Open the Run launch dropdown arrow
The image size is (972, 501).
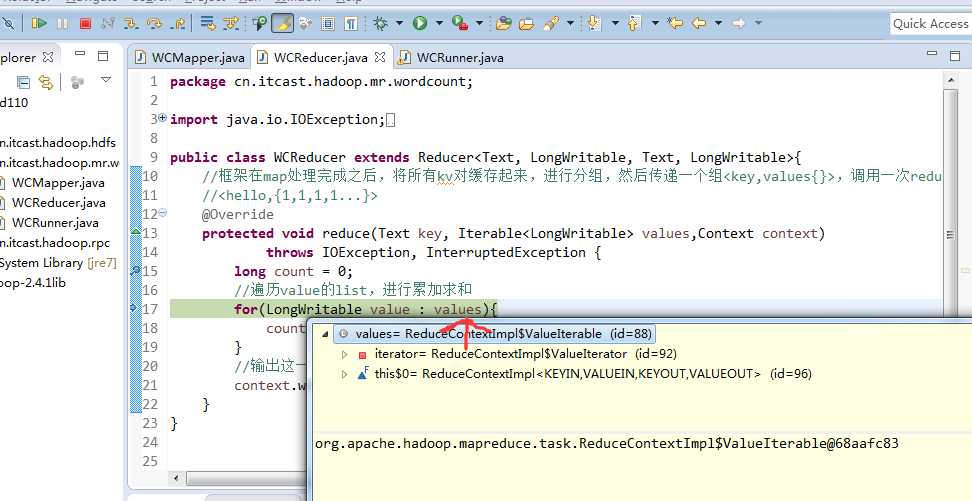pyautogui.click(x=439, y=24)
